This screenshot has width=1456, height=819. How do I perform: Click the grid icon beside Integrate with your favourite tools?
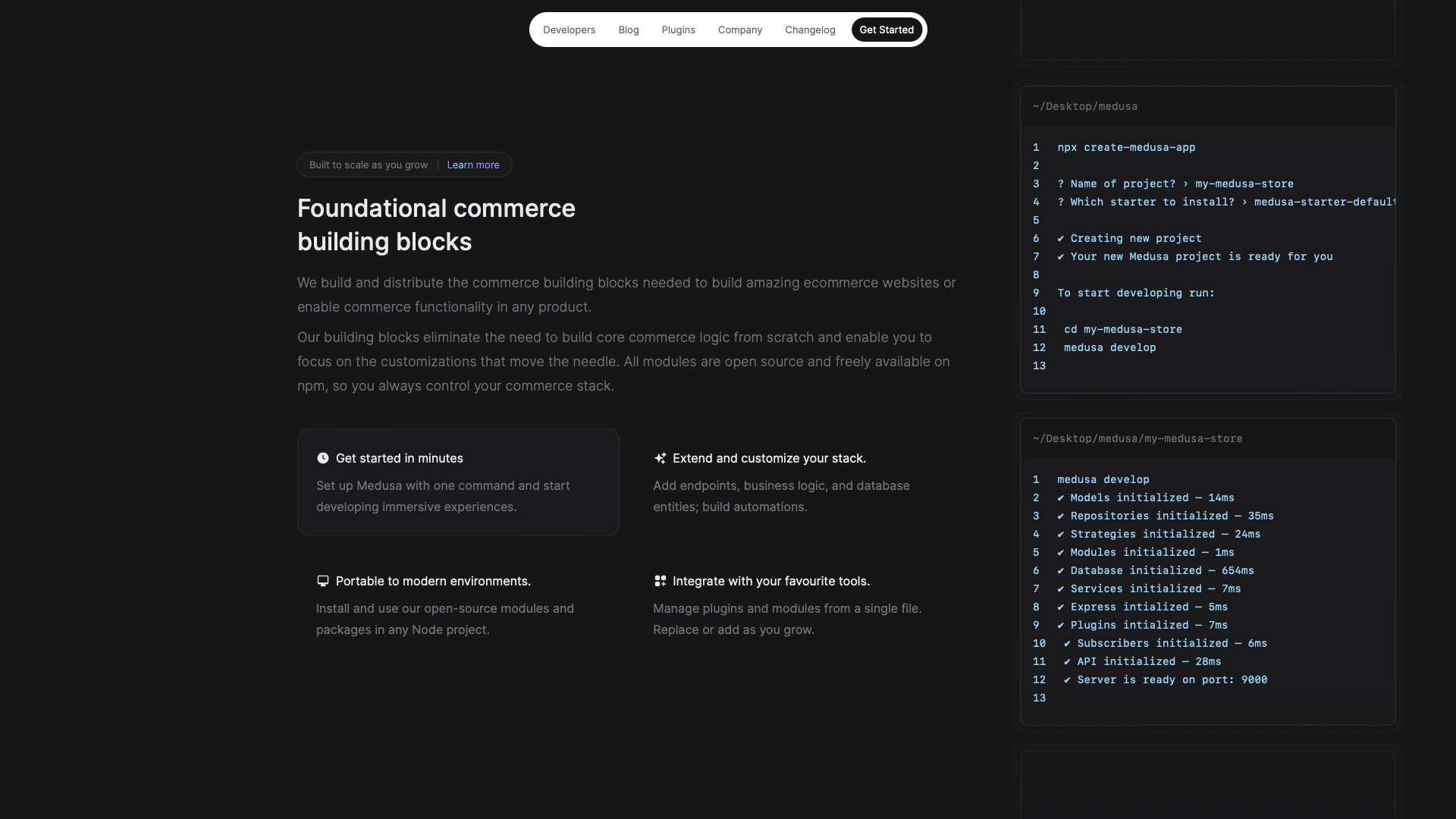[660, 581]
